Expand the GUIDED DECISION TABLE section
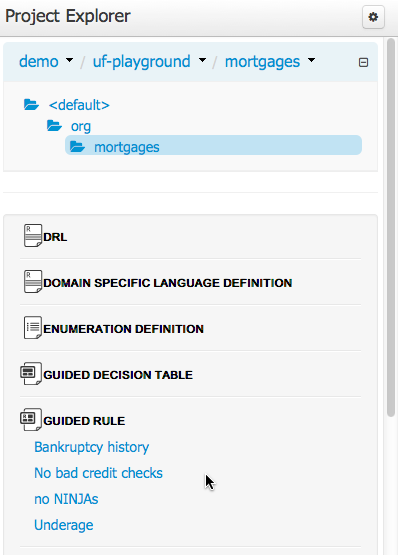This screenshot has height=555, width=398. (118, 375)
